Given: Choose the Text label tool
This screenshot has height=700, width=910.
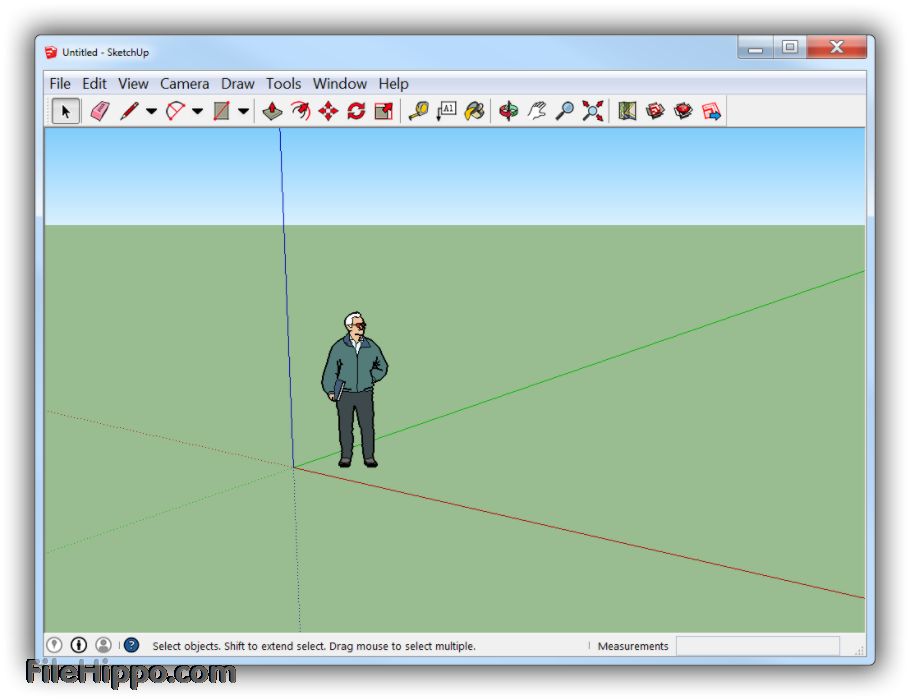Looking at the screenshot, I should tap(446, 111).
